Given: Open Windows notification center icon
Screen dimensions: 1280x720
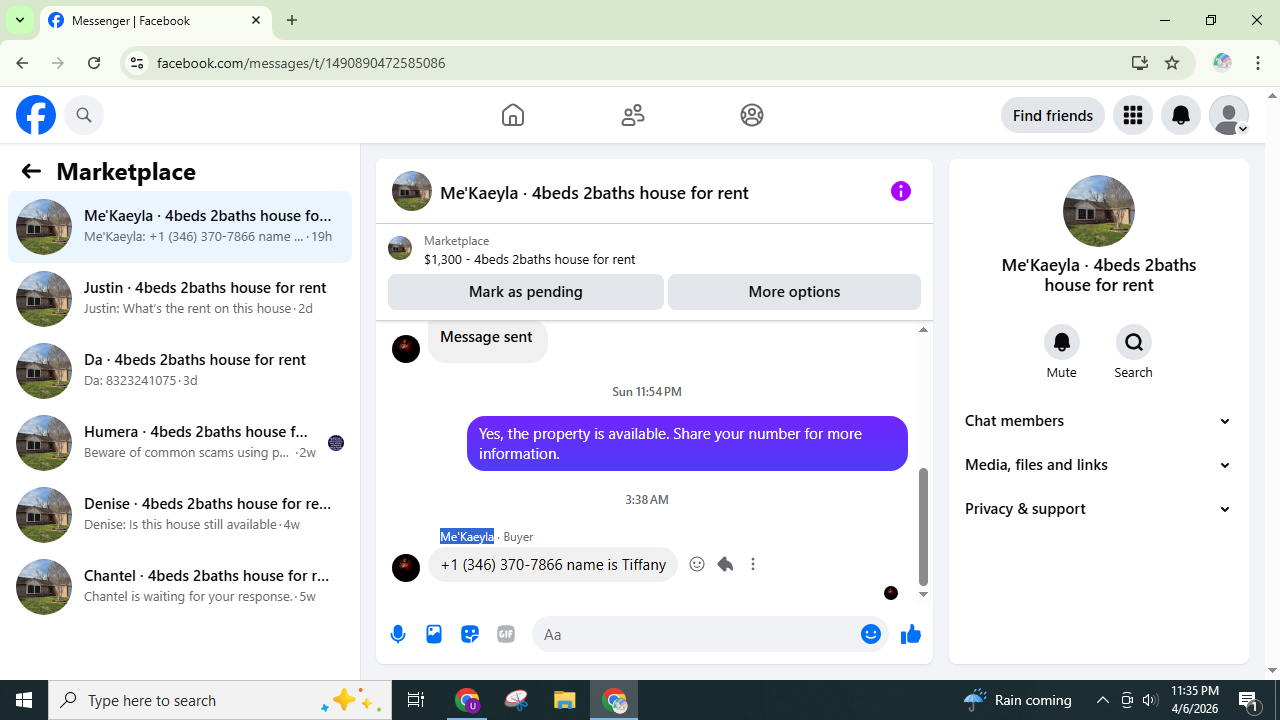Looking at the screenshot, I should (1249, 700).
